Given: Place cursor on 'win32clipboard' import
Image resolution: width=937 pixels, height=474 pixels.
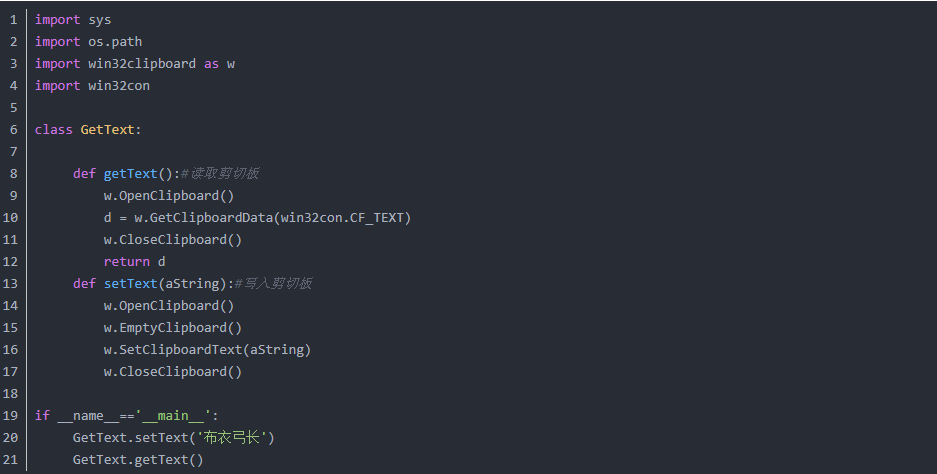Looking at the screenshot, I should pyautogui.click(x=142, y=64).
